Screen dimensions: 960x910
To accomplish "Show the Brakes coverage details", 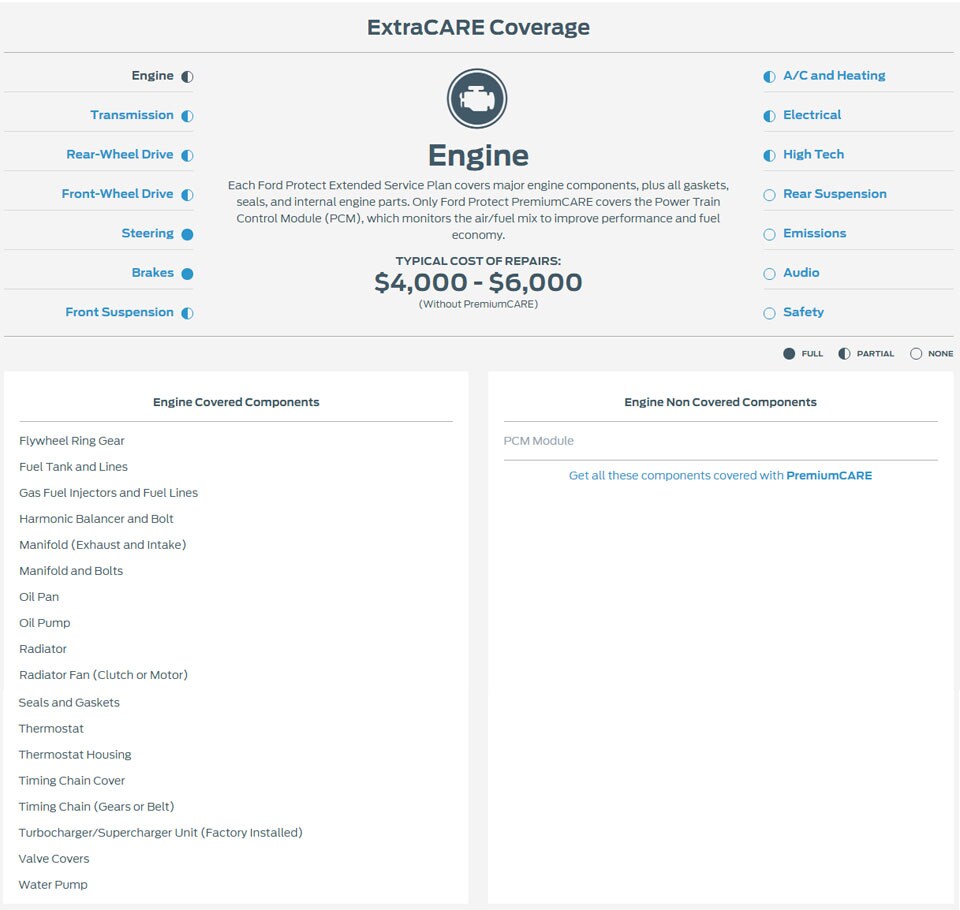I will (152, 273).
